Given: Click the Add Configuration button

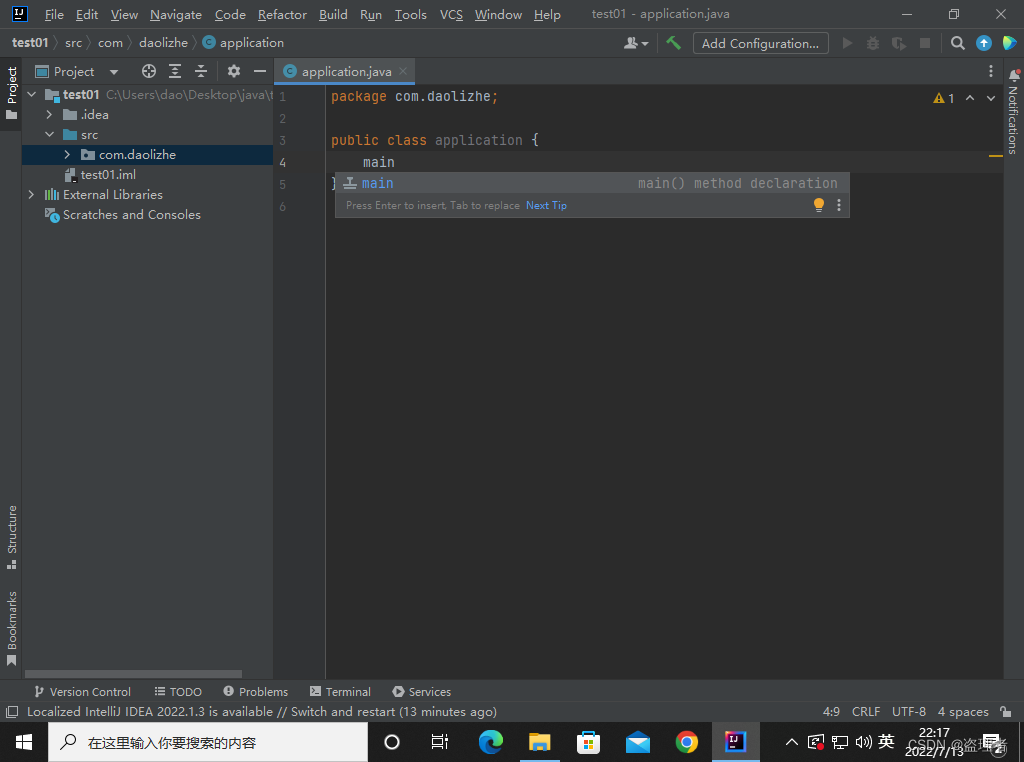Looking at the screenshot, I should pos(760,43).
